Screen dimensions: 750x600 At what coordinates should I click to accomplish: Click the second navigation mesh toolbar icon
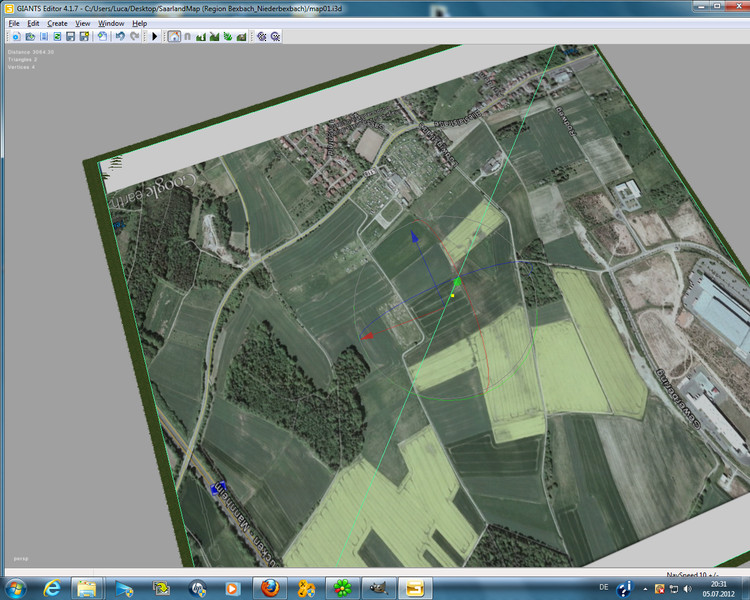276,36
